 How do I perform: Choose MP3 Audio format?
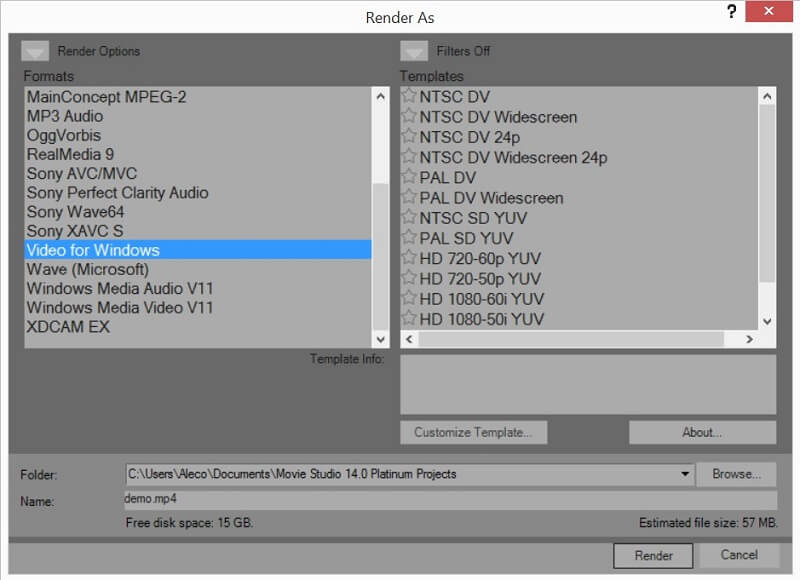click(x=198, y=116)
